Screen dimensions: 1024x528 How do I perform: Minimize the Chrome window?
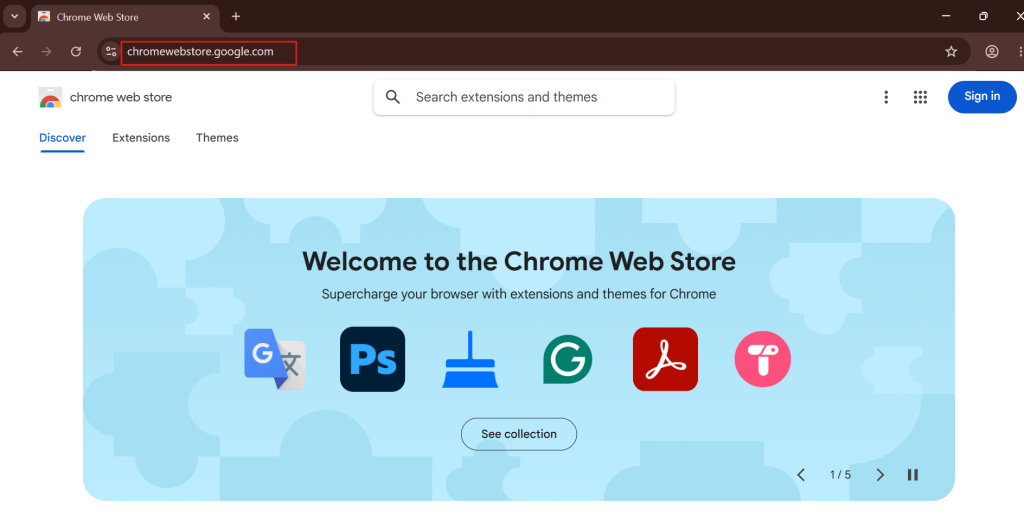pyautogui.click(x=946, y=16)
